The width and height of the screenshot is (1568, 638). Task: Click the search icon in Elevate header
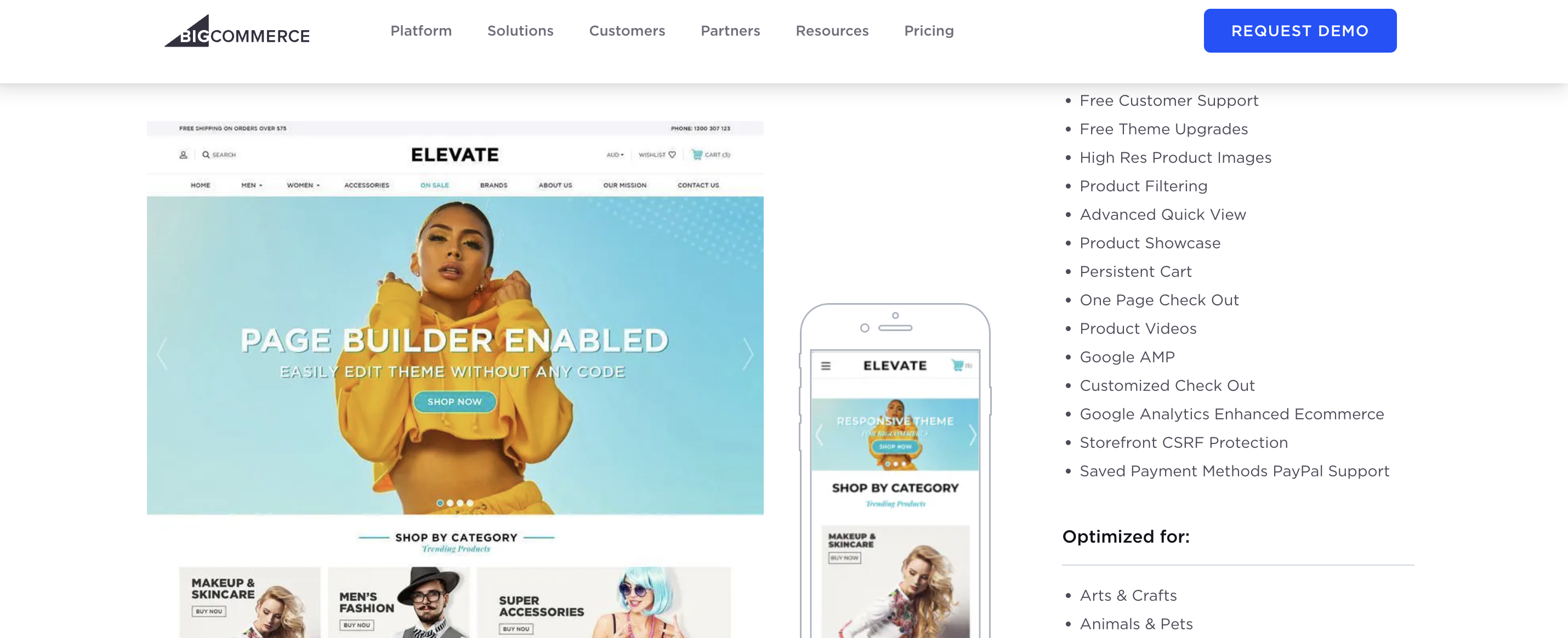[x=205, y=154]
